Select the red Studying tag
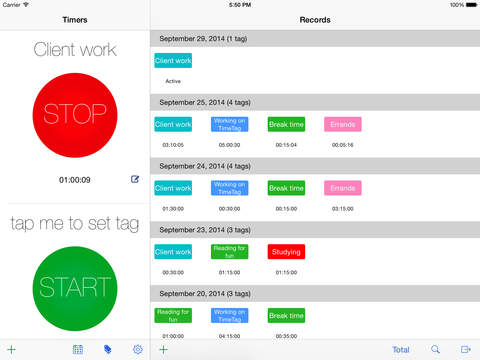 pos(286,252)
